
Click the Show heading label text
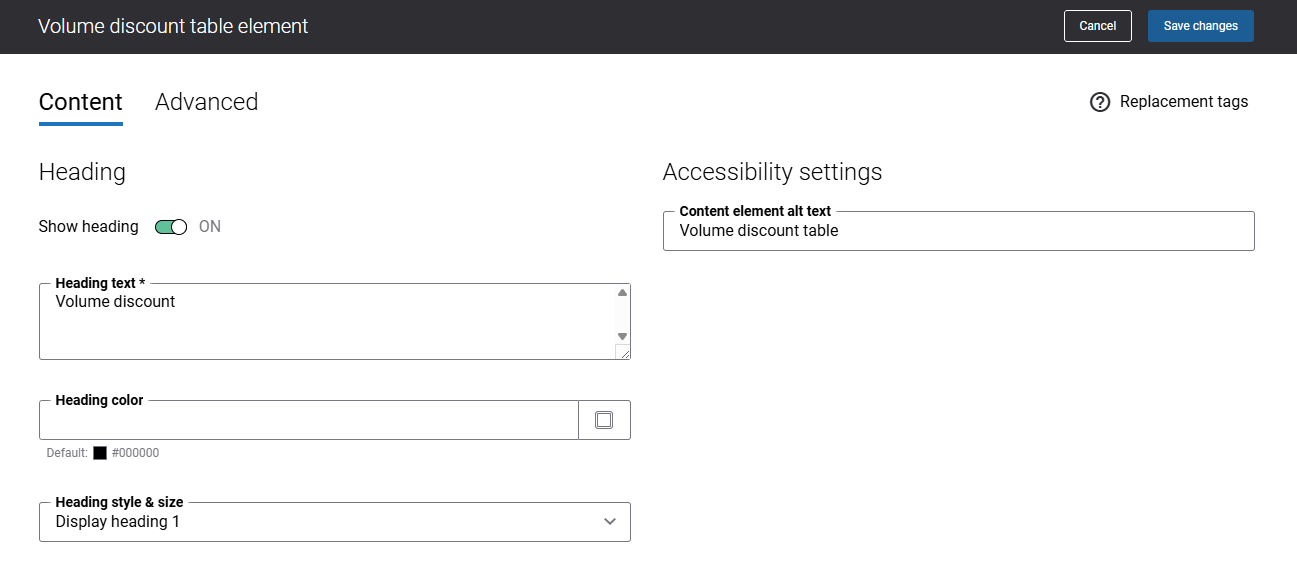[x=89, y=227]
